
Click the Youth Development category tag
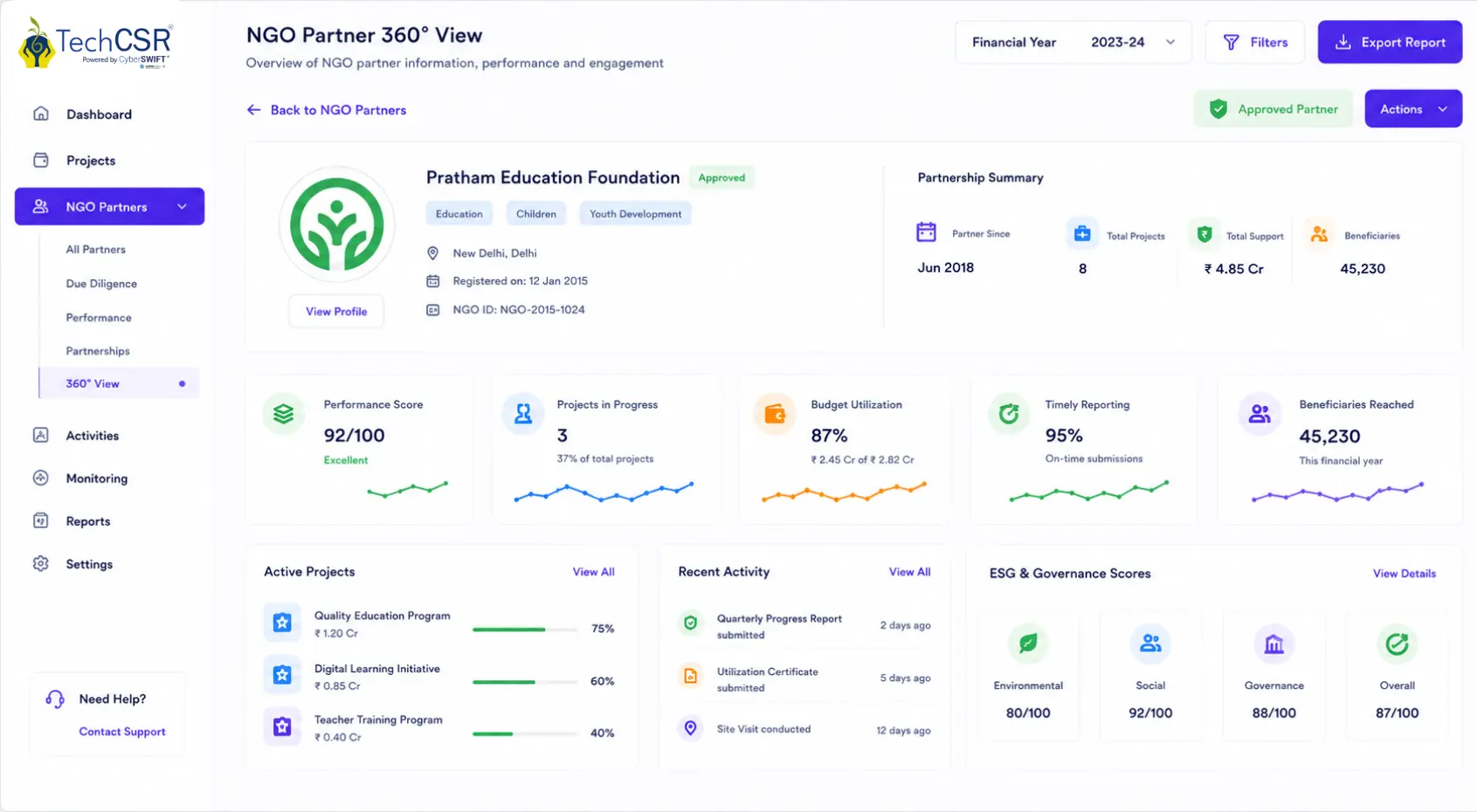tap(636, 214)
